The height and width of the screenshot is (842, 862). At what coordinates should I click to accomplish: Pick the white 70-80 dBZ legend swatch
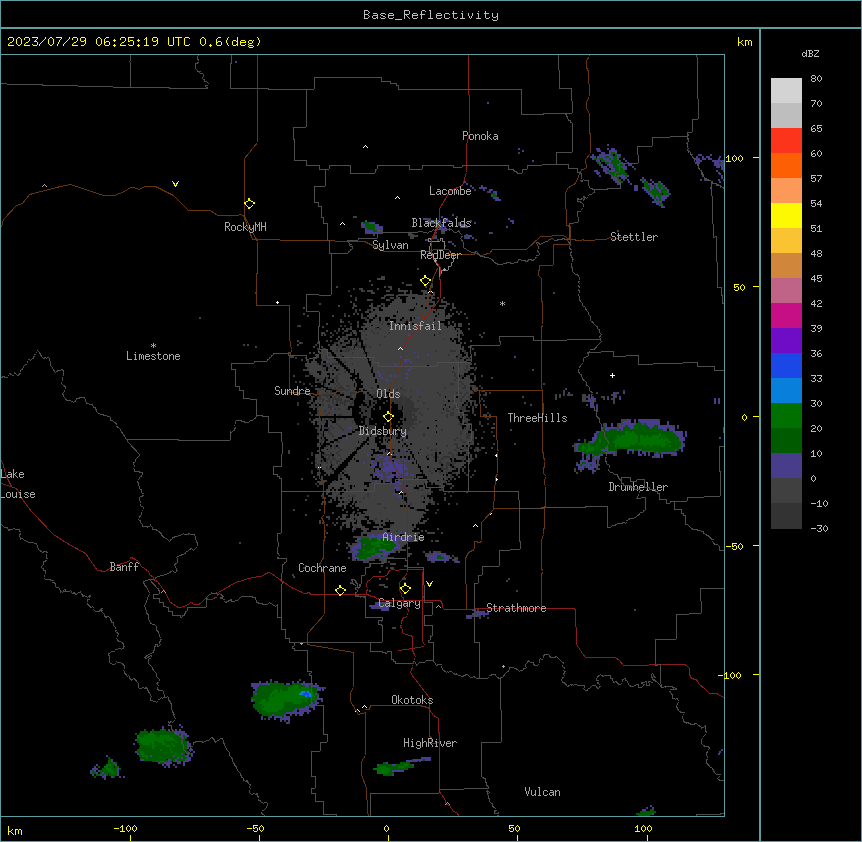(786, 90)
